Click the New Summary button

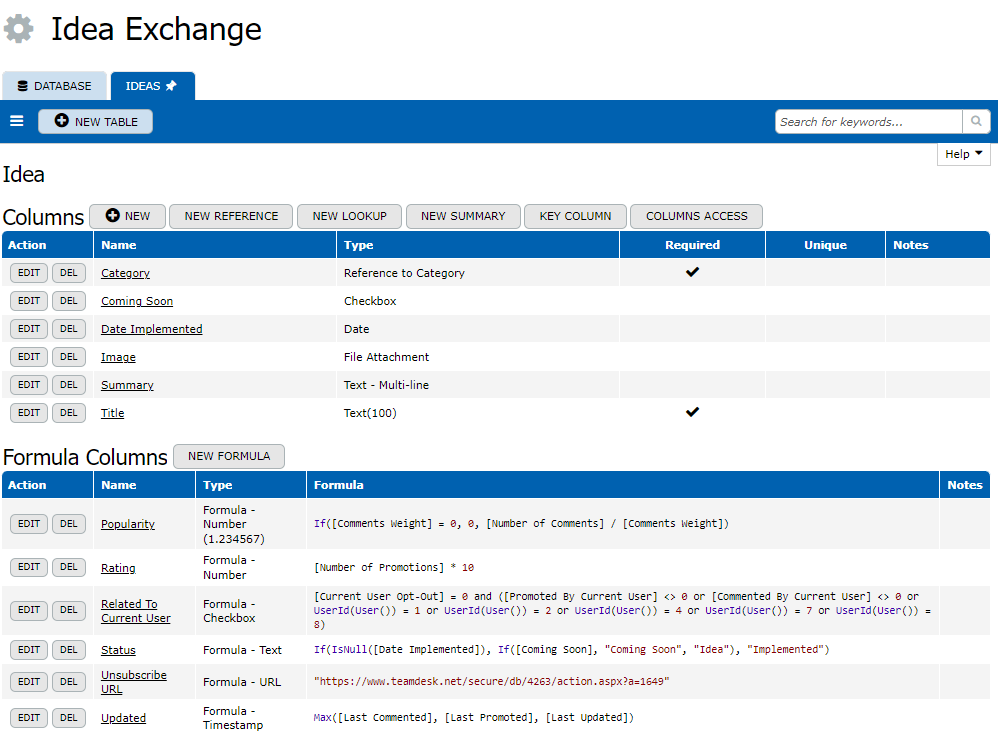tap(463, 216)
